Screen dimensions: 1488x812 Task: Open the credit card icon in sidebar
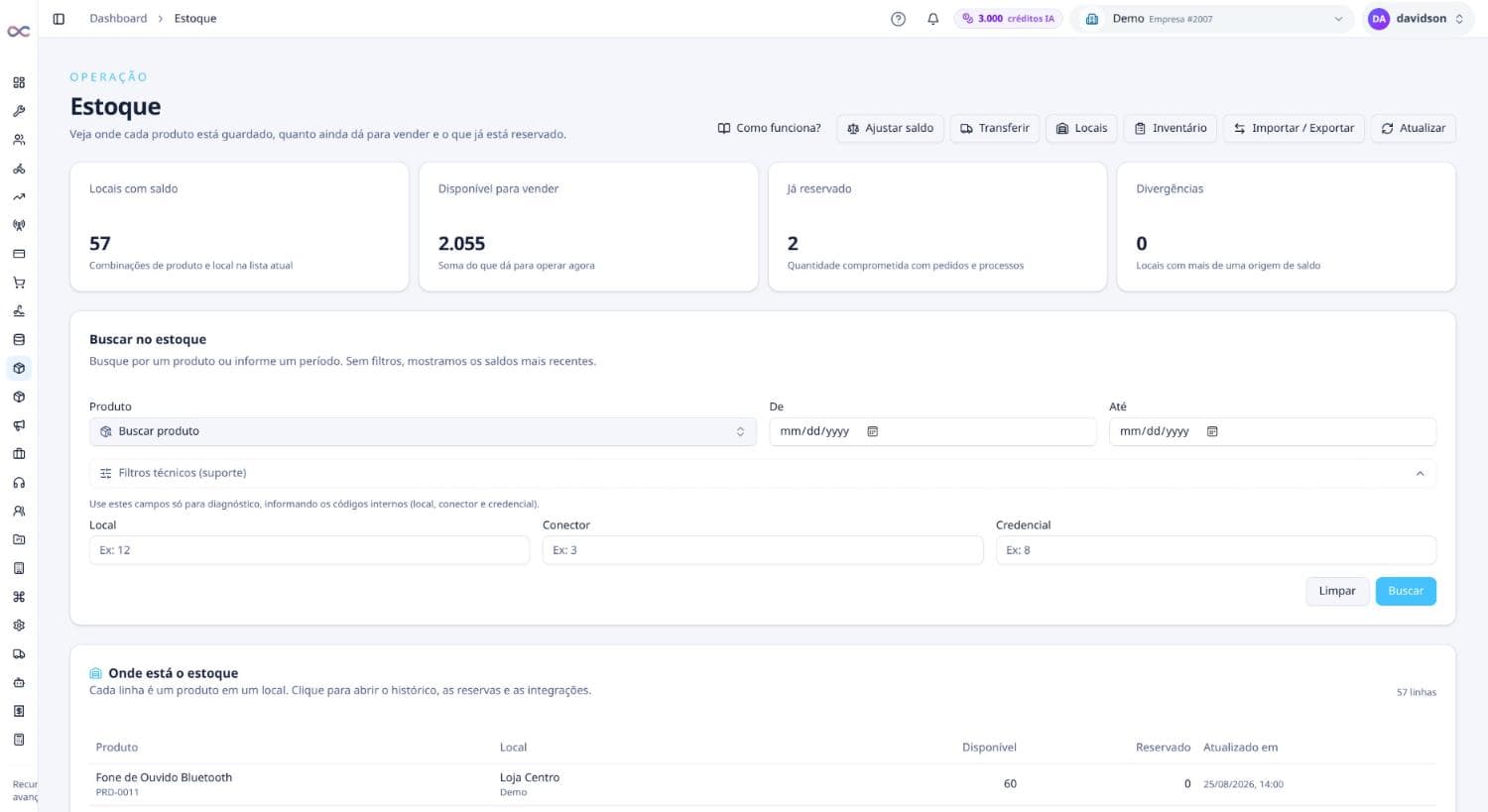pyautogui.click(x=19, y=254)
